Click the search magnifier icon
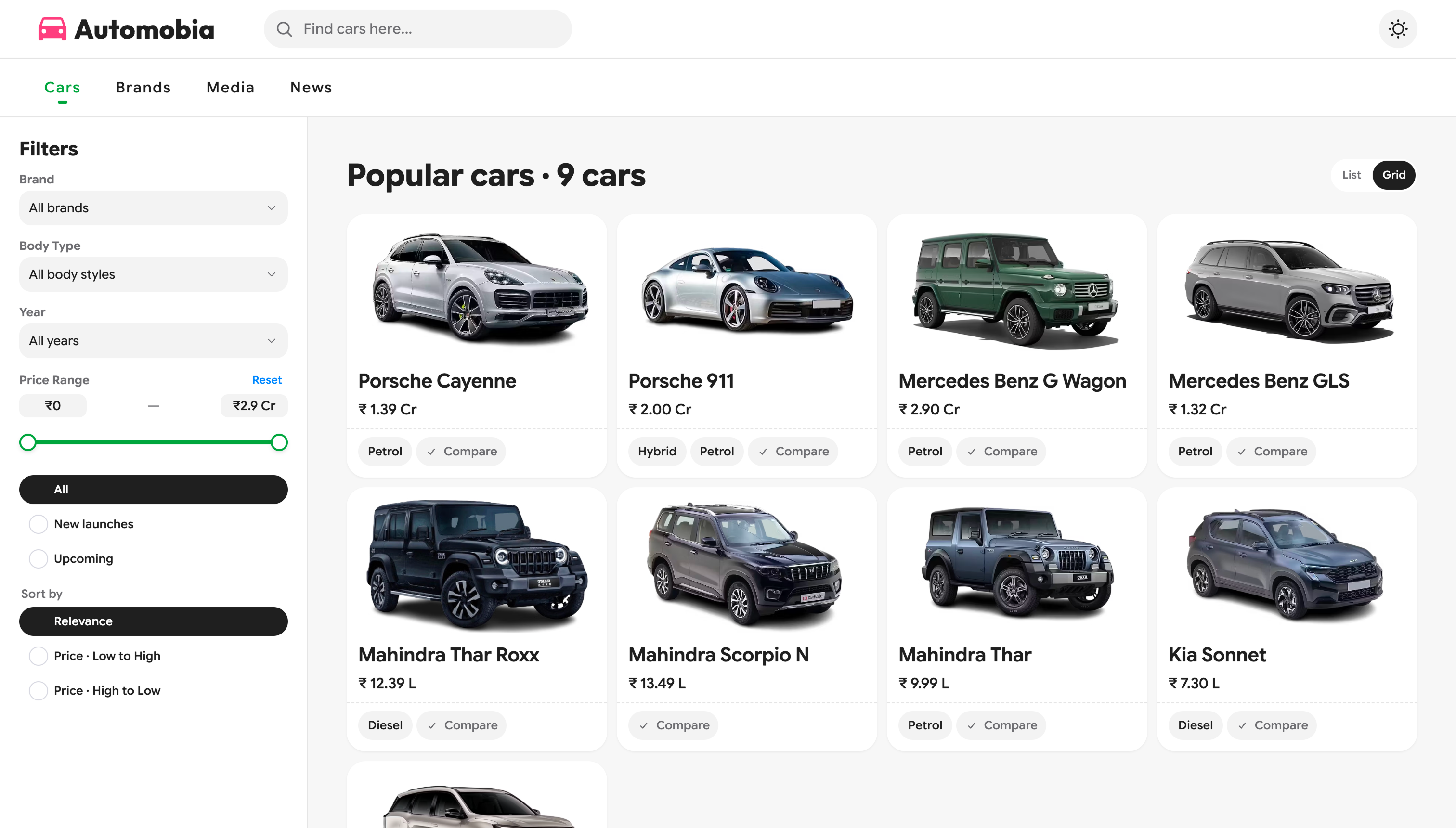Image resolution: width=1456 pixels, height=828 pixels. pyautogui.click(x=285, y=29)
